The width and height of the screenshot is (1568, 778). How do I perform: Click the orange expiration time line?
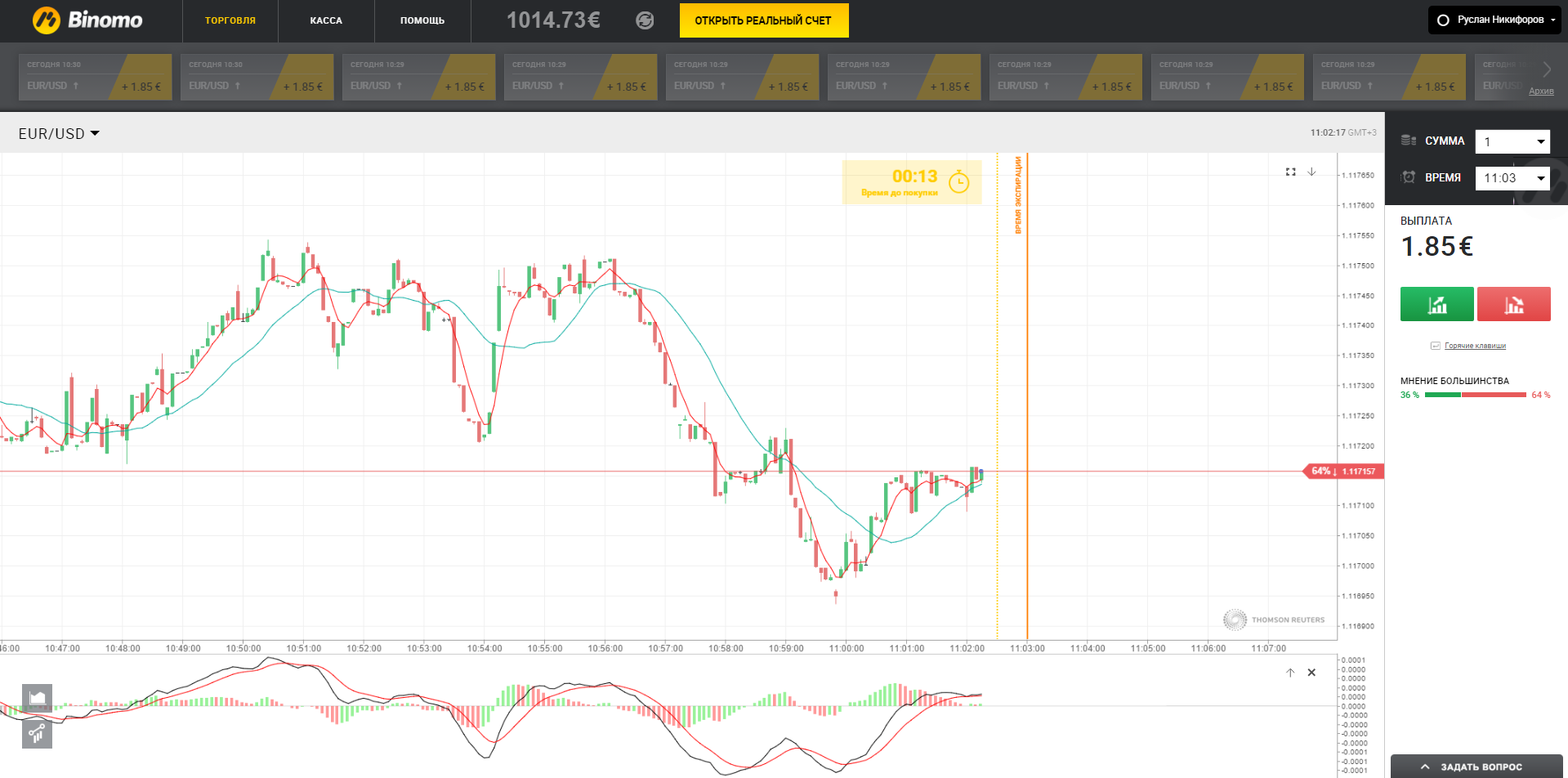tap(1027, 396)
